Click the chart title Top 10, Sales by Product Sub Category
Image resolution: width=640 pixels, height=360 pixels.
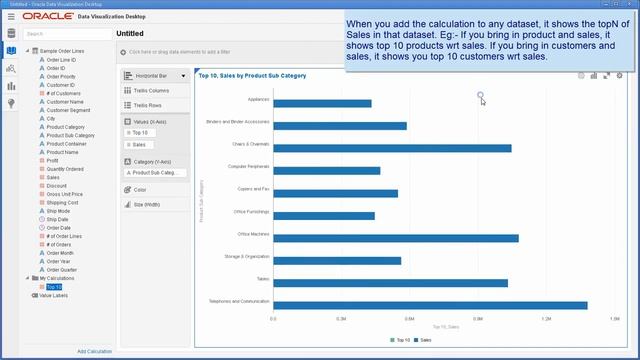click(x=252, y=76)
